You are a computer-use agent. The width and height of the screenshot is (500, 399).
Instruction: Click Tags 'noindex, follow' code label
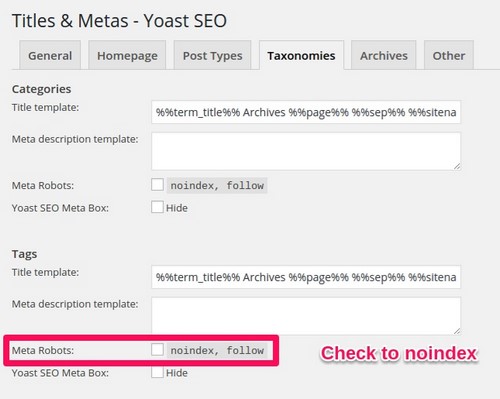(217, 350)
